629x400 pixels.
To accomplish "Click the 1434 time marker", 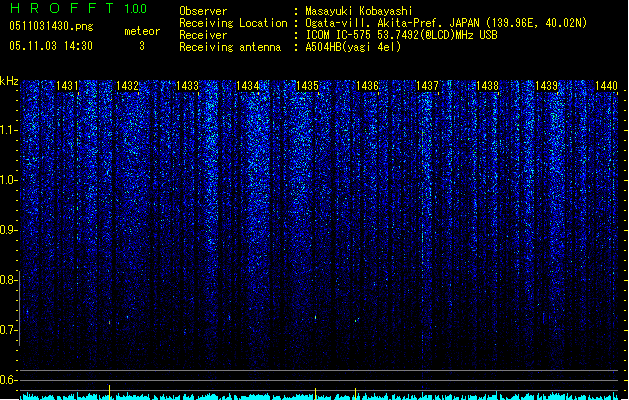I will [248, 86].
